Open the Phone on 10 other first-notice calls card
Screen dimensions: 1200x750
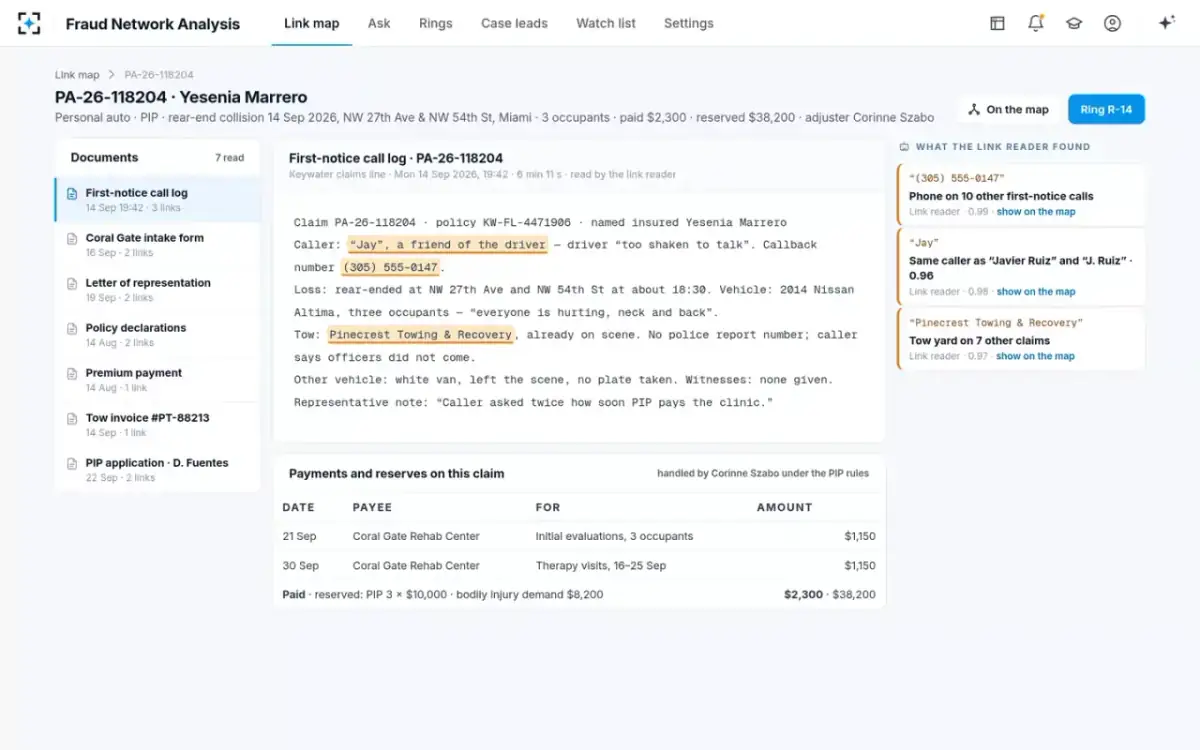tap(1021, 195)
